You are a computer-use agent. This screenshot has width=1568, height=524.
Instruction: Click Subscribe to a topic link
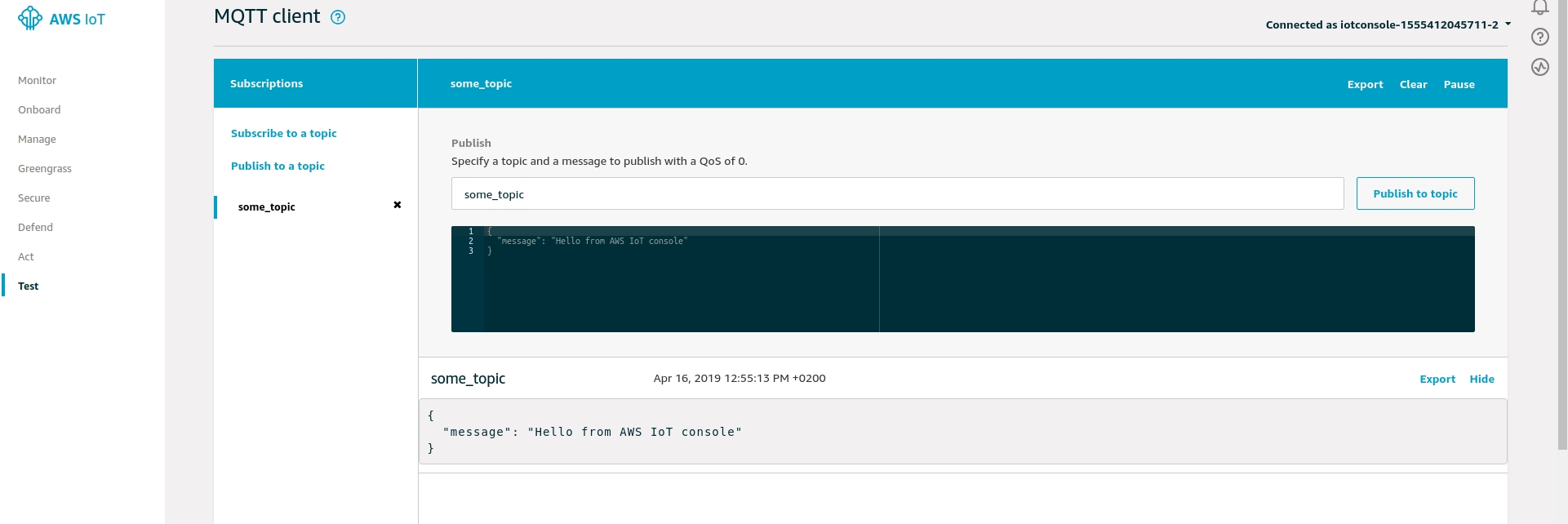coord(284,133)
